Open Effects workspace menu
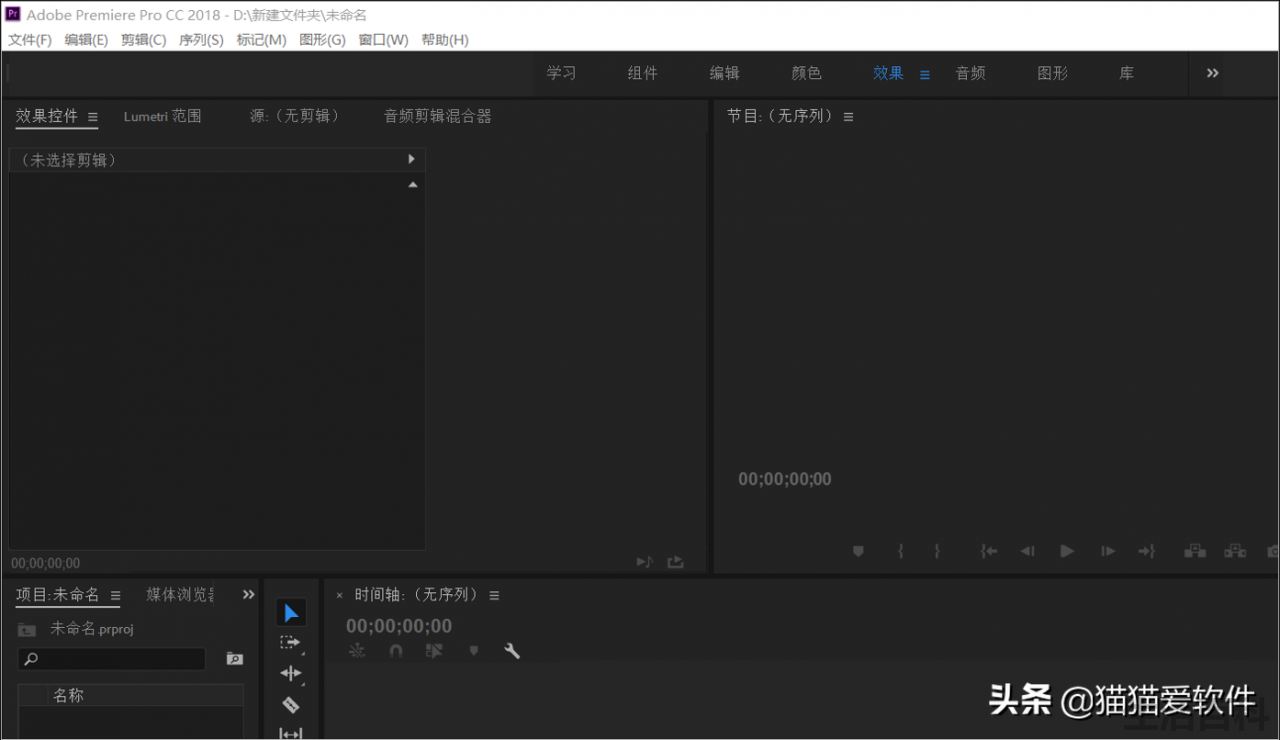This screenshot has height=740, width=1280. 925,74
